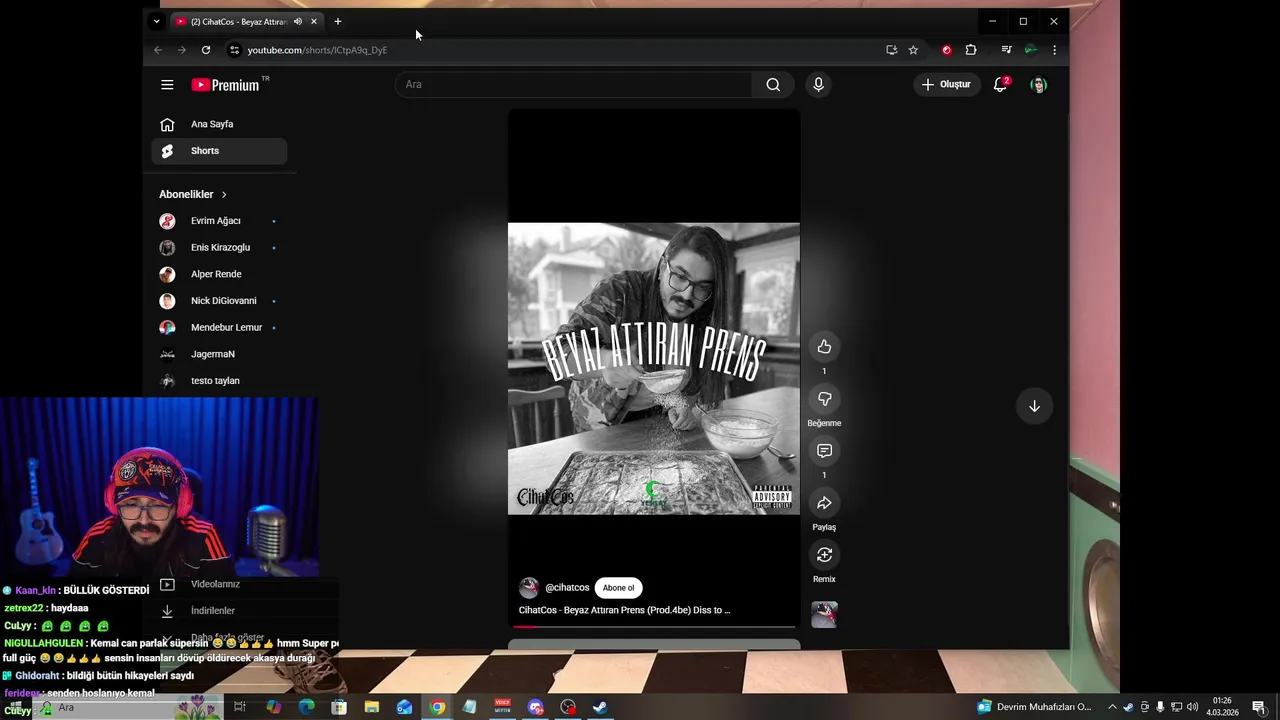1280x720 pixels.
Task: Open Steam from the taskbar
Action: [600, 707]
